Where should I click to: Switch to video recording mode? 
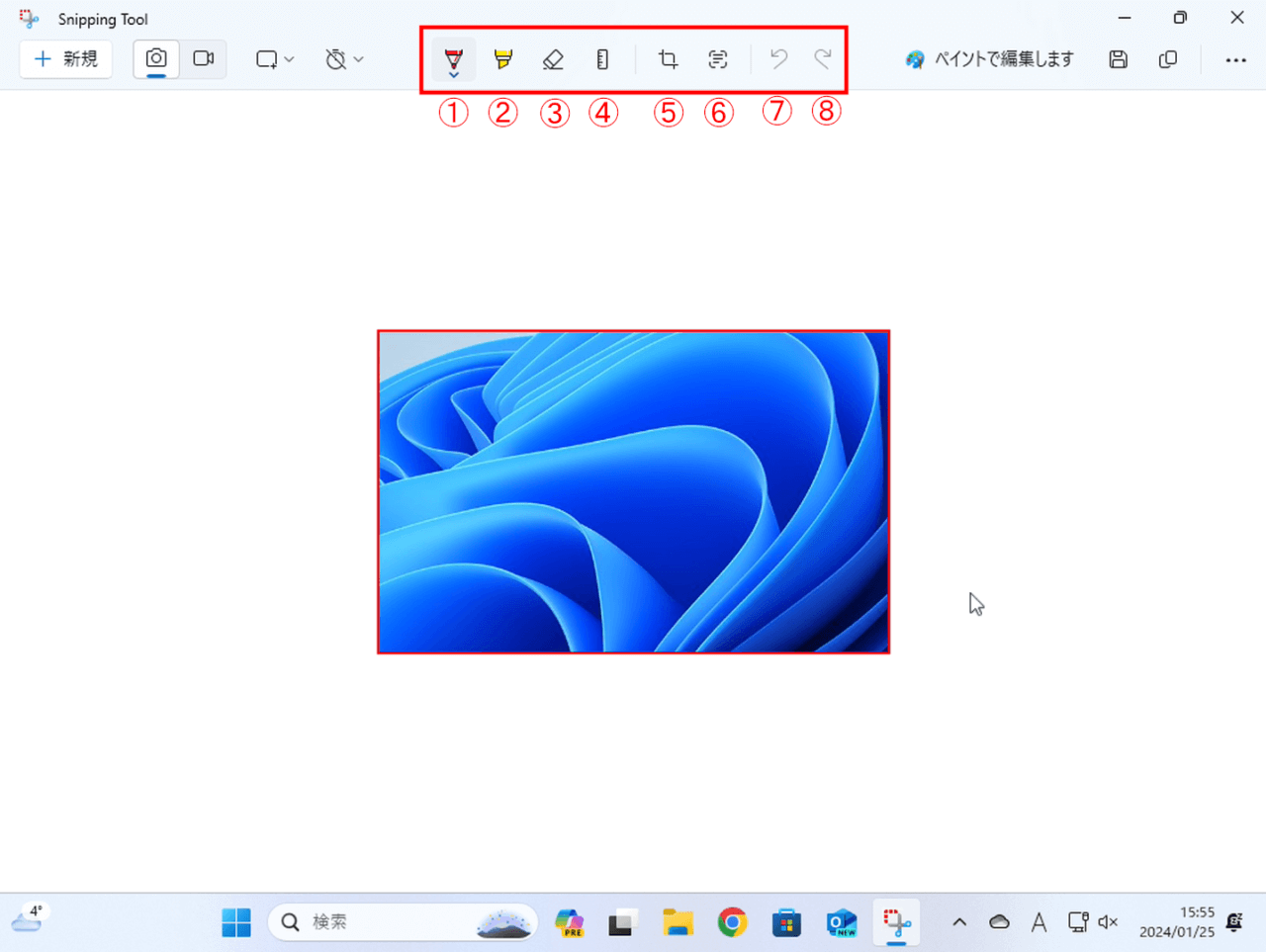point(204,59)
